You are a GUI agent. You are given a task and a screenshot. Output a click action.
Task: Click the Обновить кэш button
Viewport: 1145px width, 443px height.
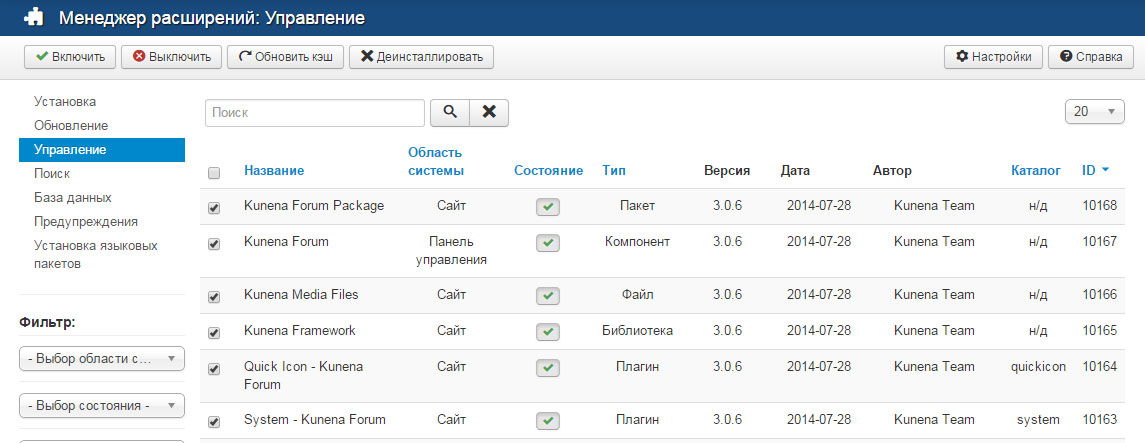point(286,57)
